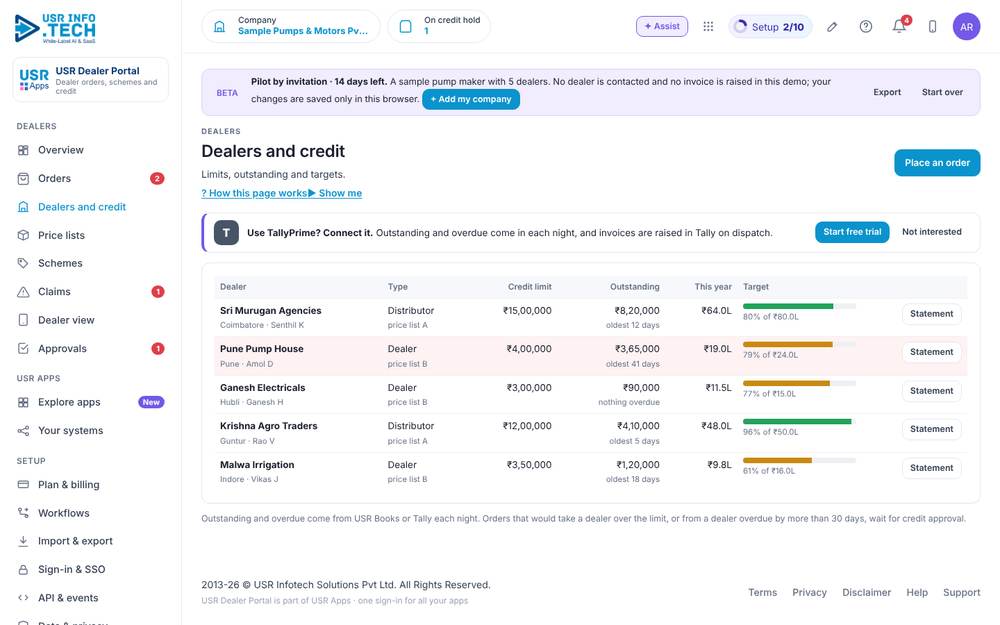Open Statement for Pune Pump House

coord(931,352)
